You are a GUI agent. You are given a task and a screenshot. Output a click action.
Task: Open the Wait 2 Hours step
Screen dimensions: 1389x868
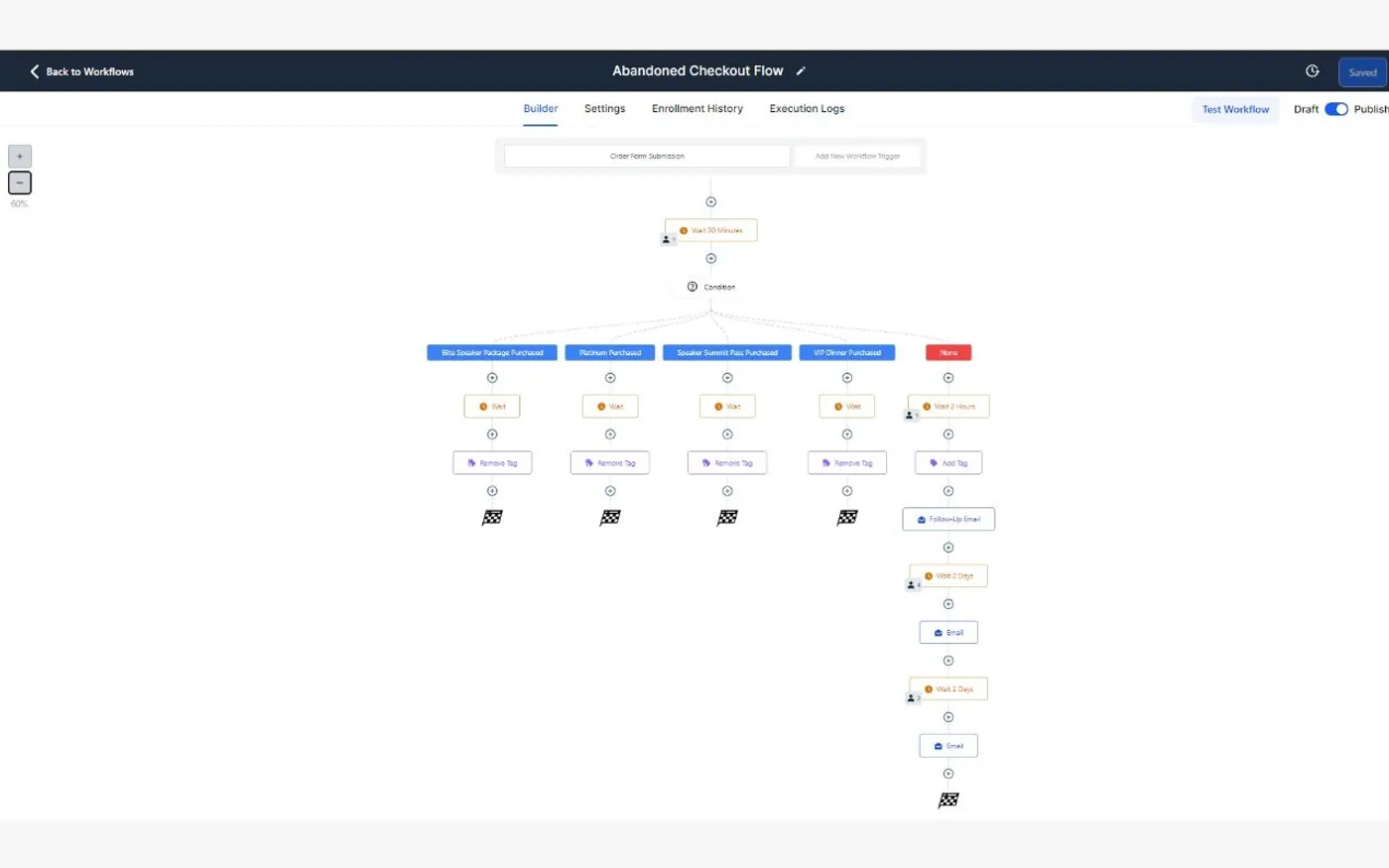[x=948, y=406]
